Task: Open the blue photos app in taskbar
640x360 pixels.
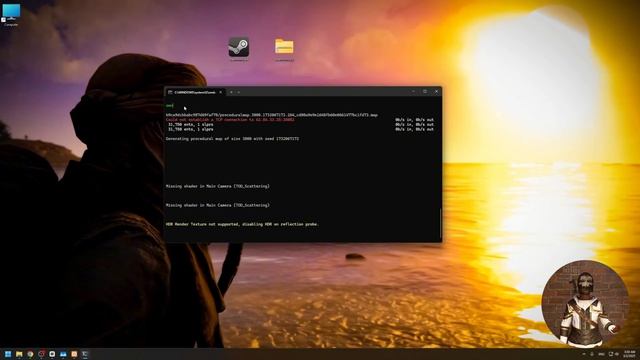Action: coord(63,354)
